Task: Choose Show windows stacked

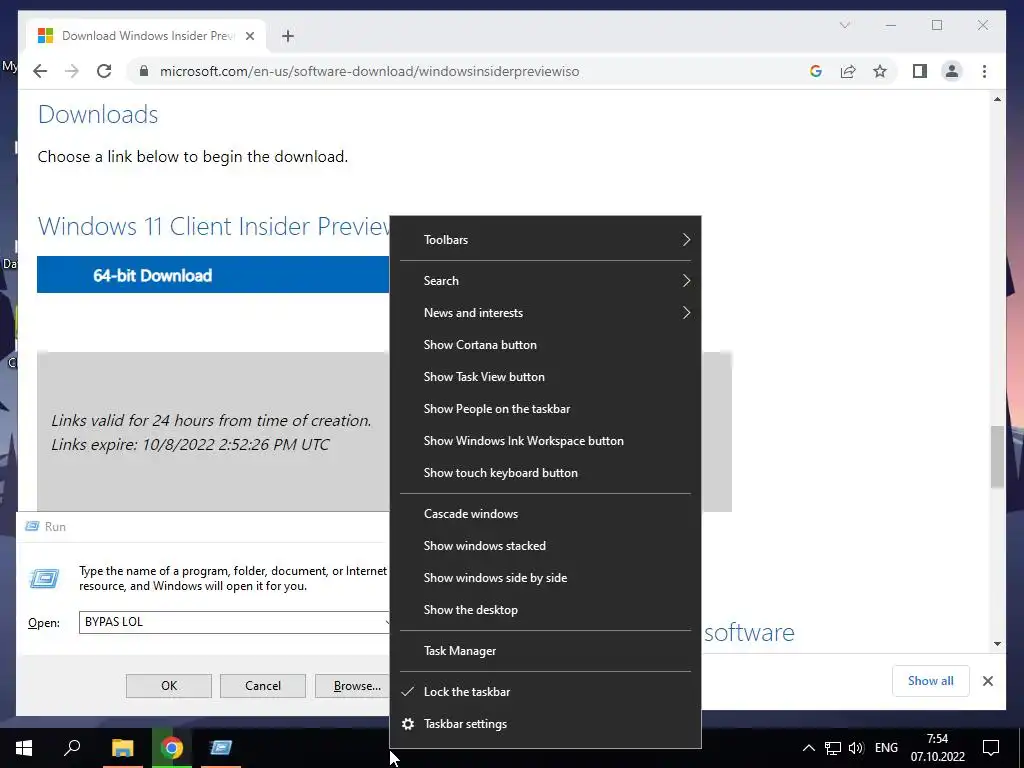Action: tap(545, 546)
